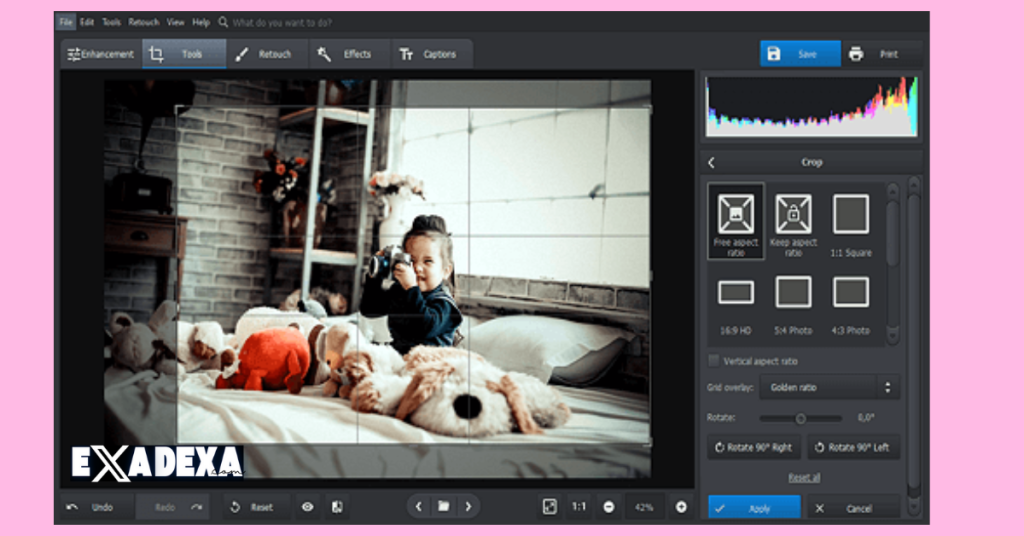Cancel the crop

[x=853, y=508]
